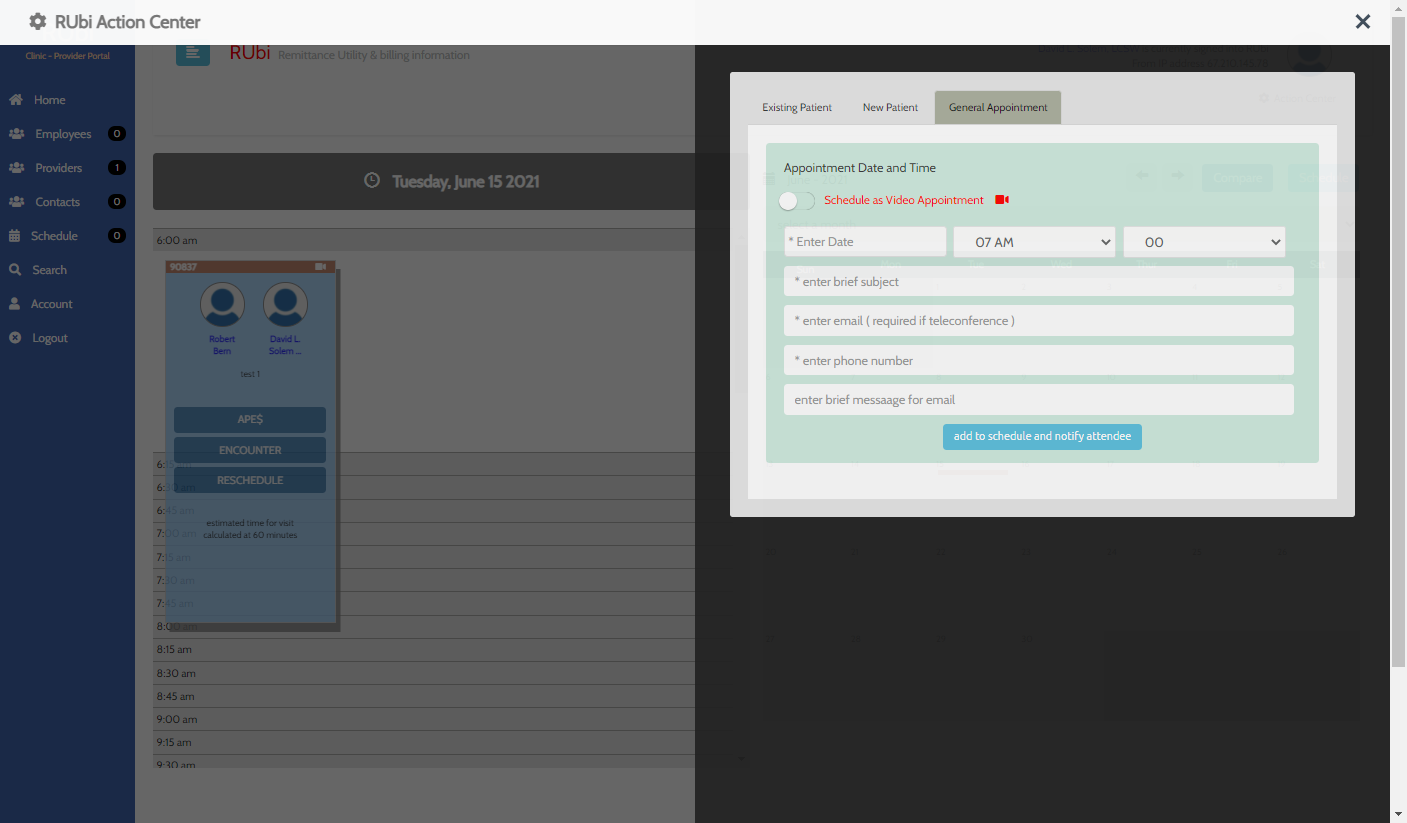
Task: Click the RUbi Action Center gear icon
Action: (38, 22)
